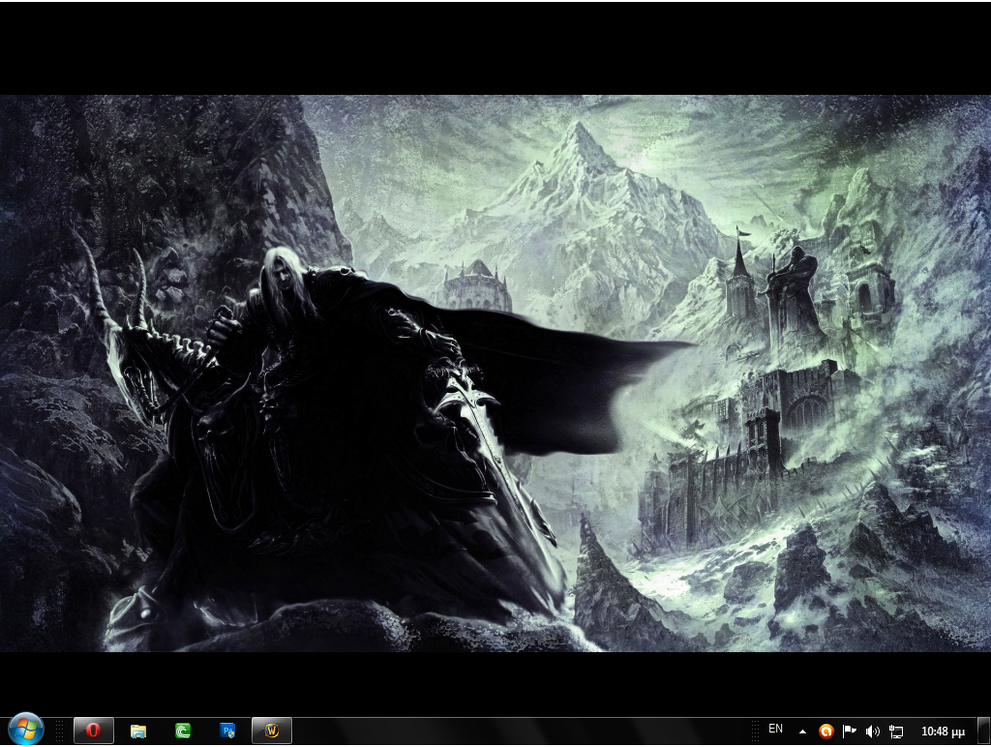Open the 10:48 μμ clock
Viewport: 991px width, 747px height.
point(942,732)
